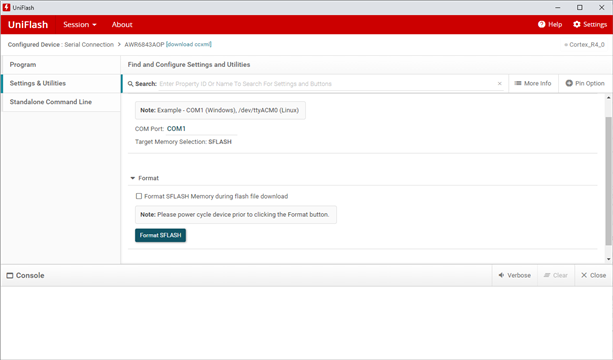Image resolution: width=613 pixels, height=360 pixels.
Task: Click the scrollbar down arrow
Action: tap(608, 259)
